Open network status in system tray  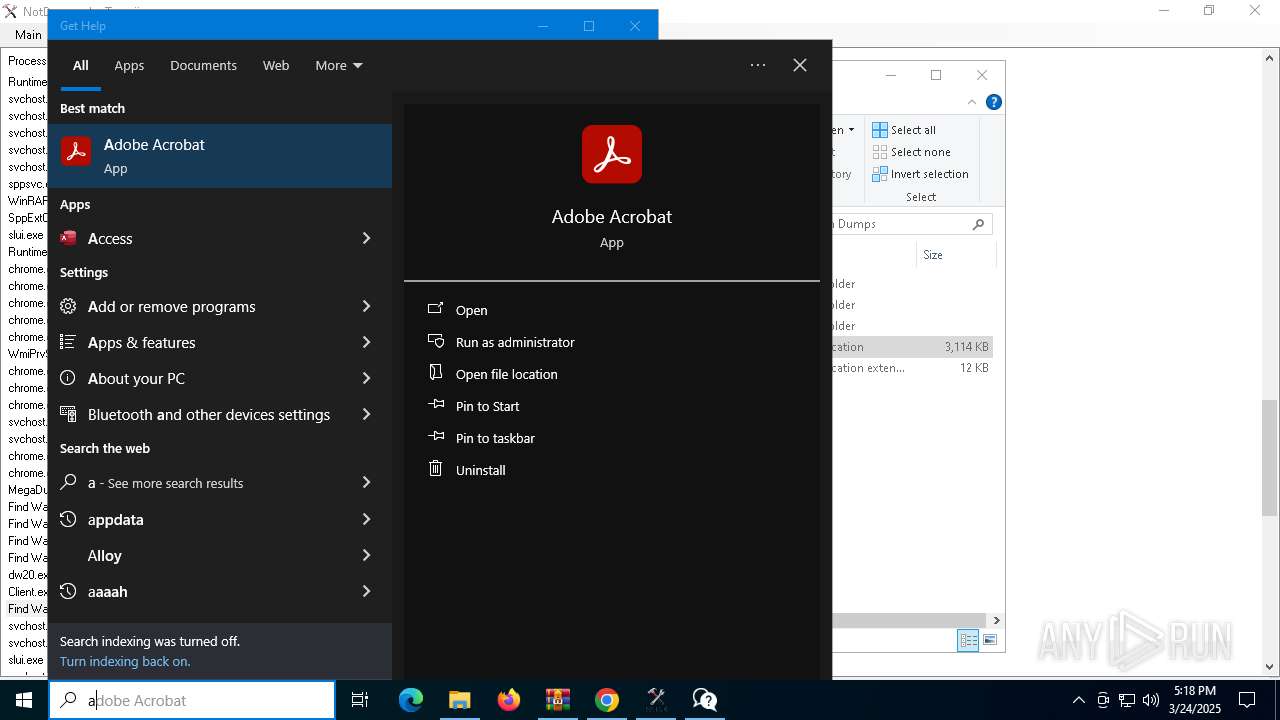click(1127, 700)
